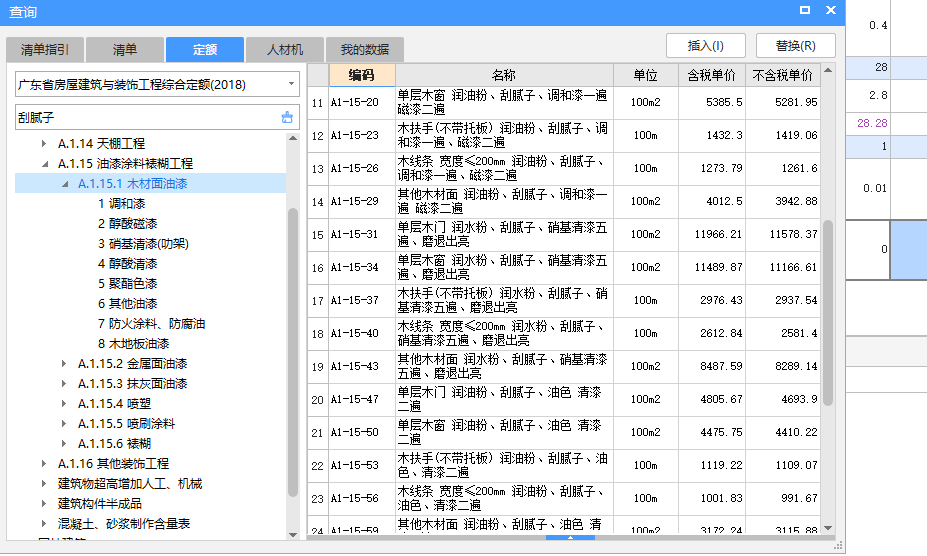Select tree item 7 防火涂料、防腐油
Image resolution: width=927 pixels, height=556 pixels.
(x=151, y=324)
